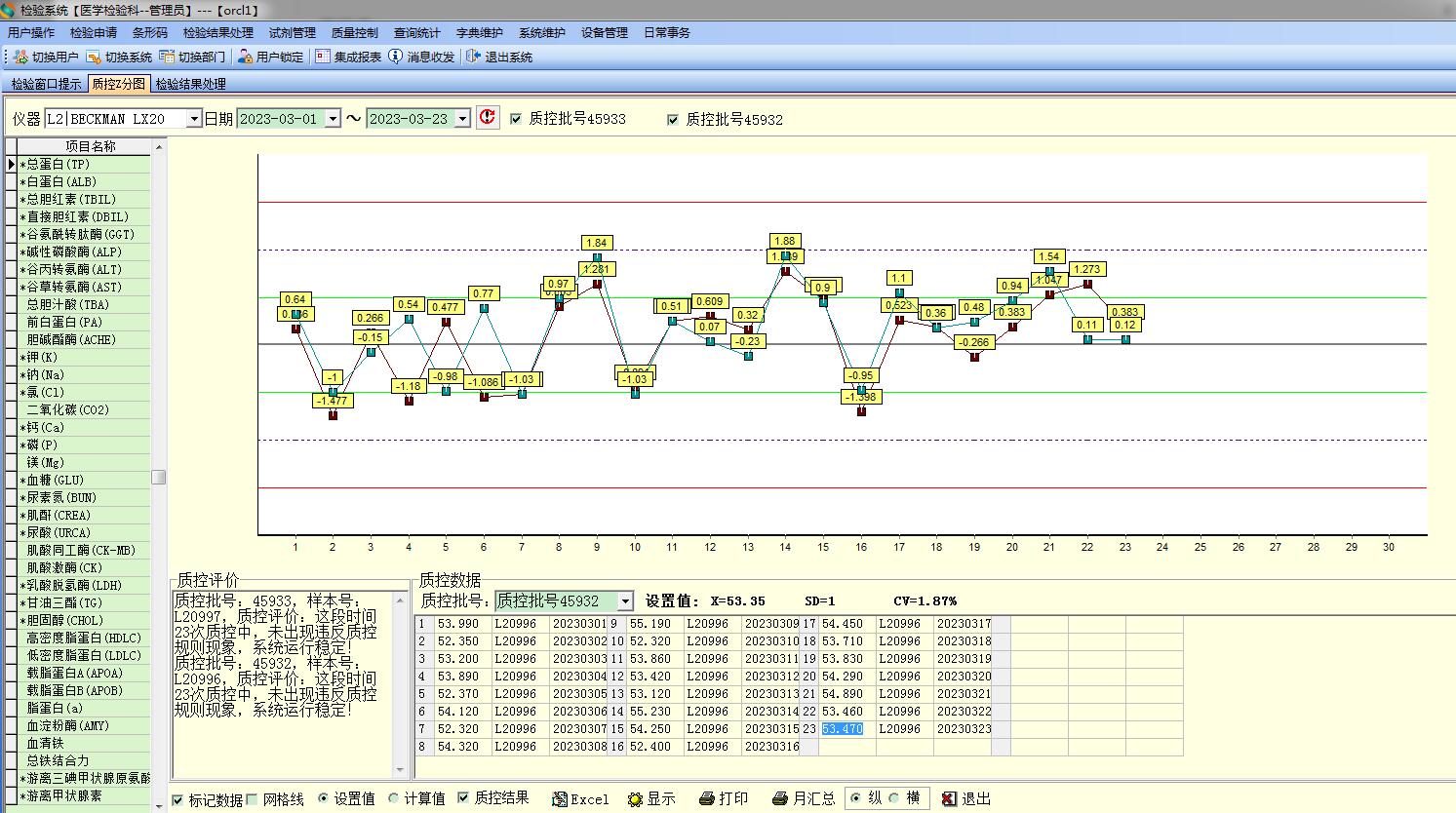Select the Calculated Value (计算值) radio button
The image size is (1456, 813).
click(394, 798)
